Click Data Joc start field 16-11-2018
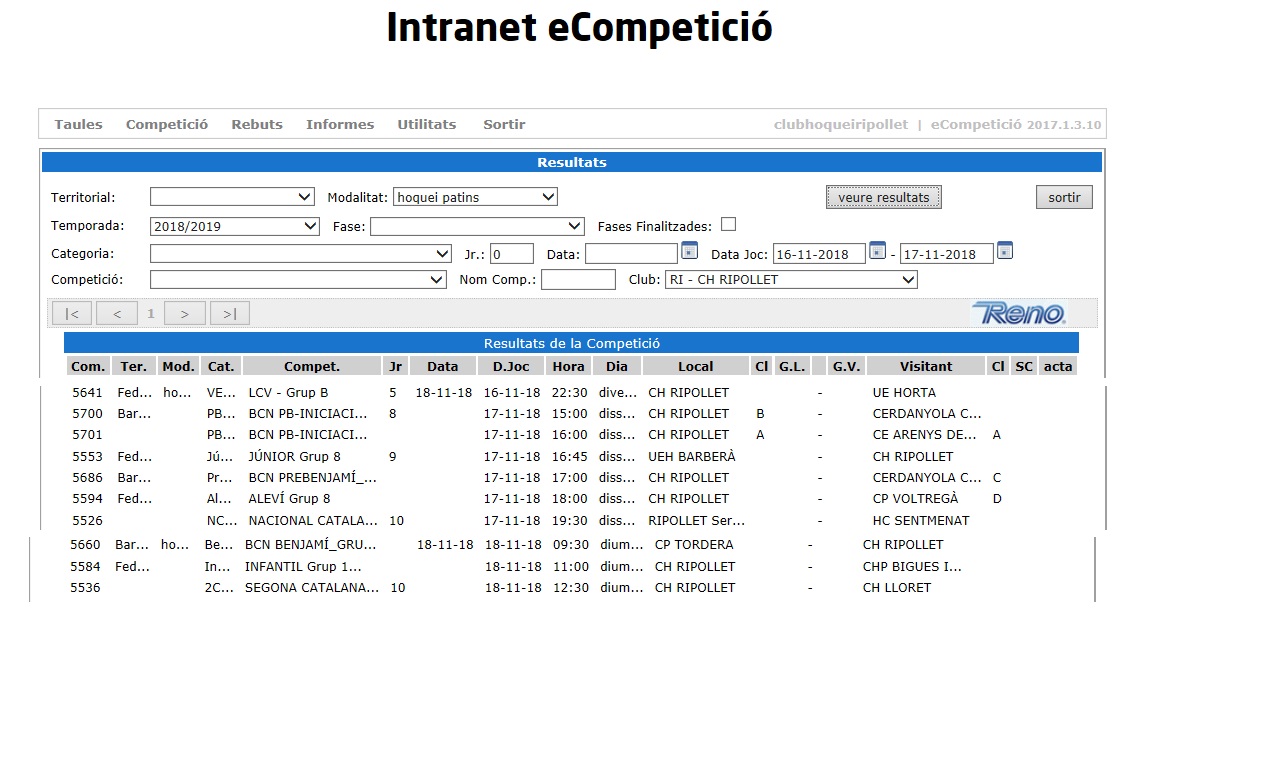Viewport: 1265px width, 763px height. [820, 254]
